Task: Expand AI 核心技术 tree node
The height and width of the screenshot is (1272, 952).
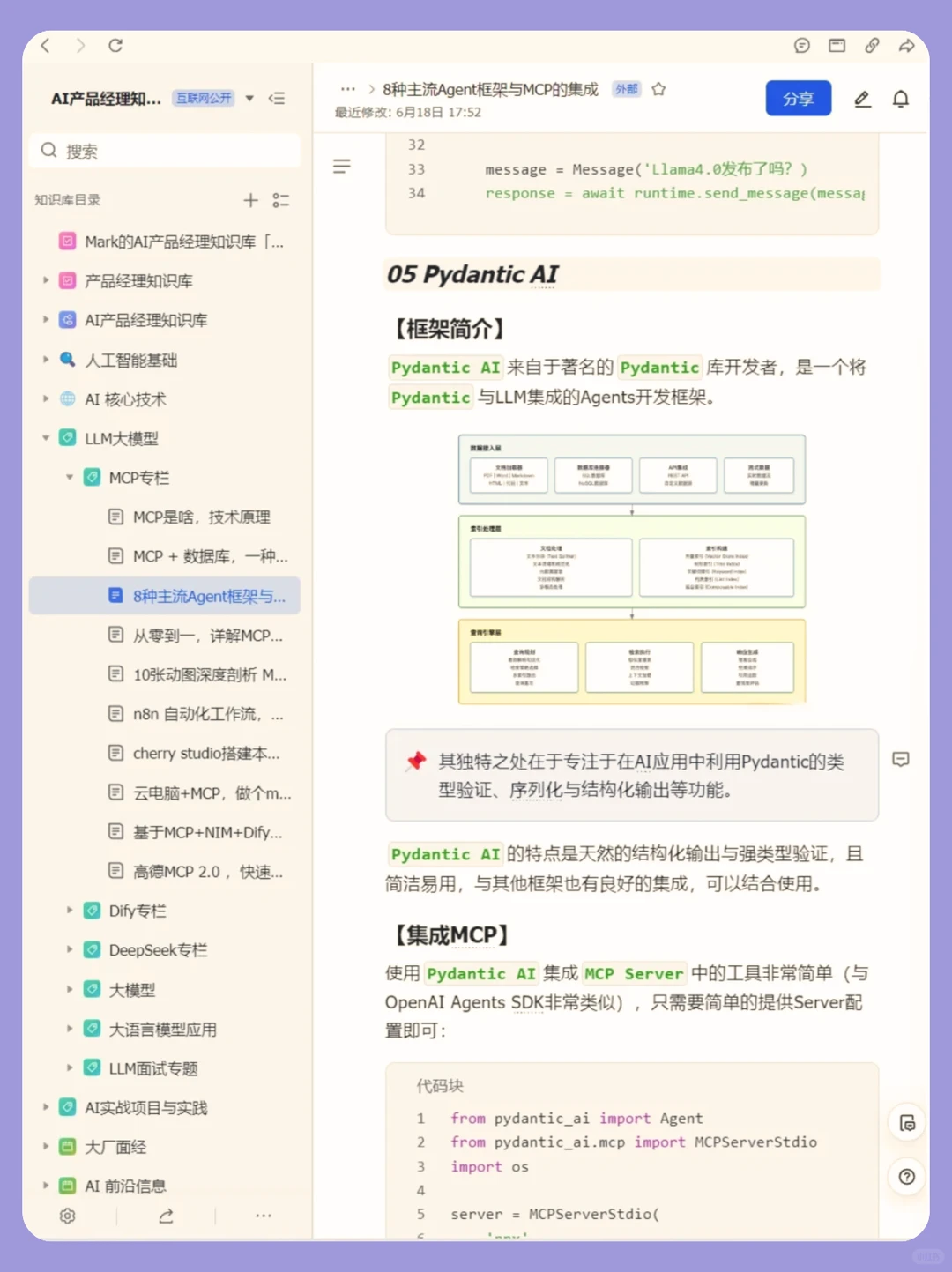Action: tap(46, 398)
